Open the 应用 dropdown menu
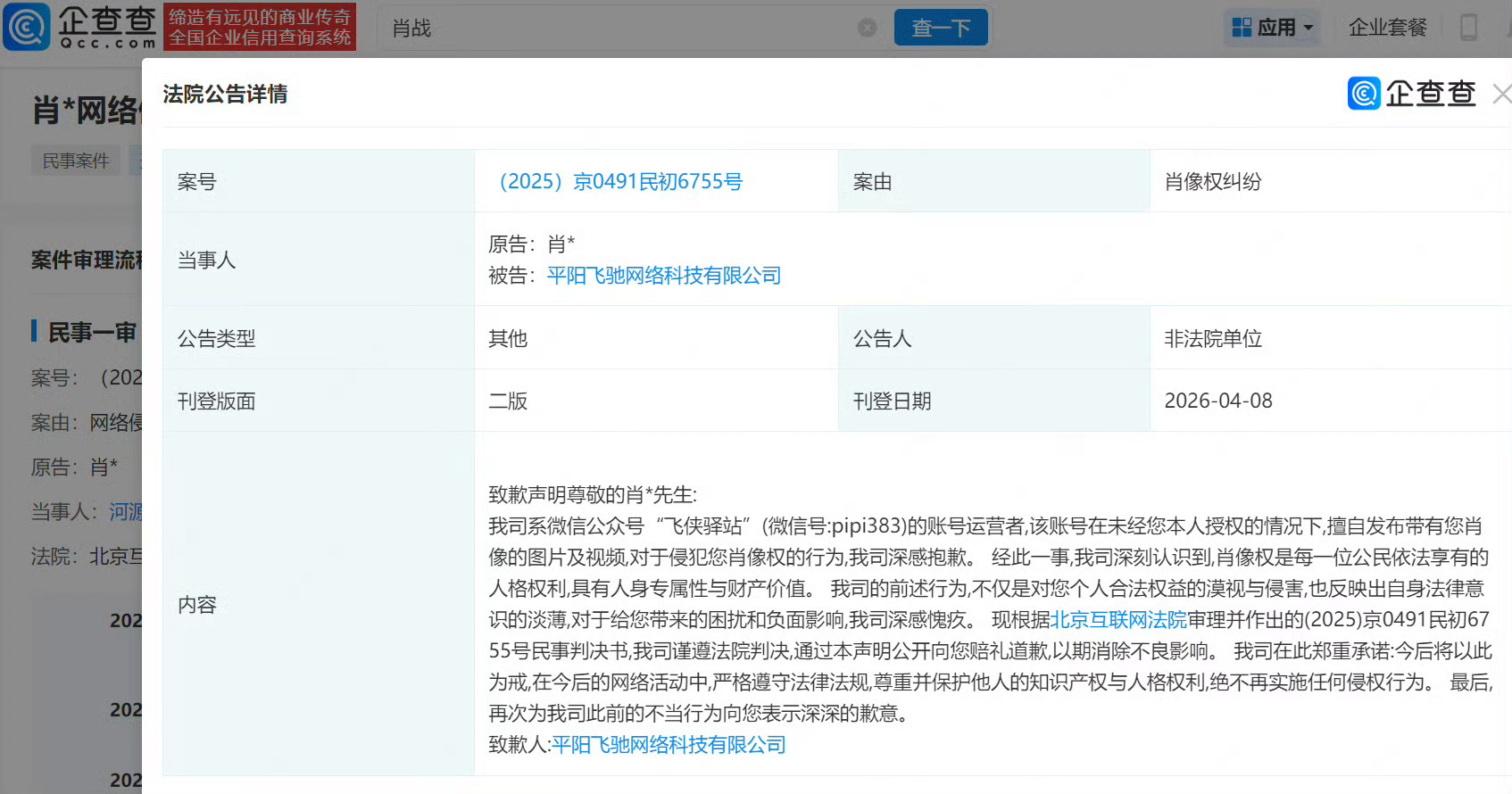 1273,28
